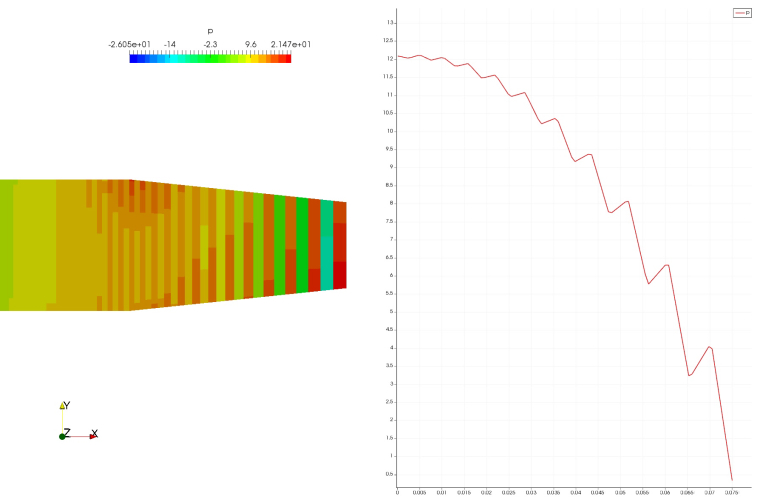Pick the green middle of the color bar

coord(210,59)
